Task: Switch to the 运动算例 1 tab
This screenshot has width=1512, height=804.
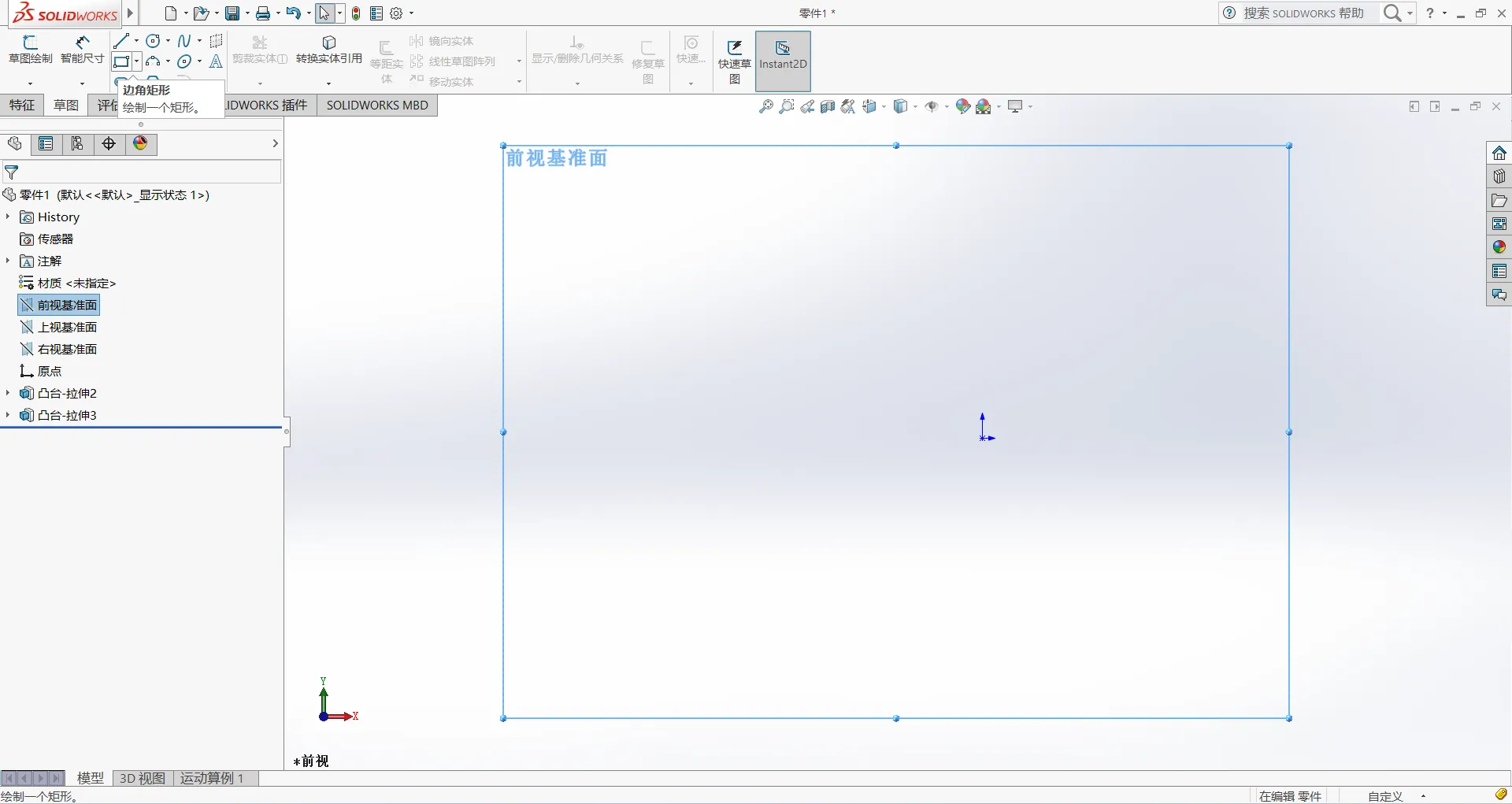Action: click(212, 778)
